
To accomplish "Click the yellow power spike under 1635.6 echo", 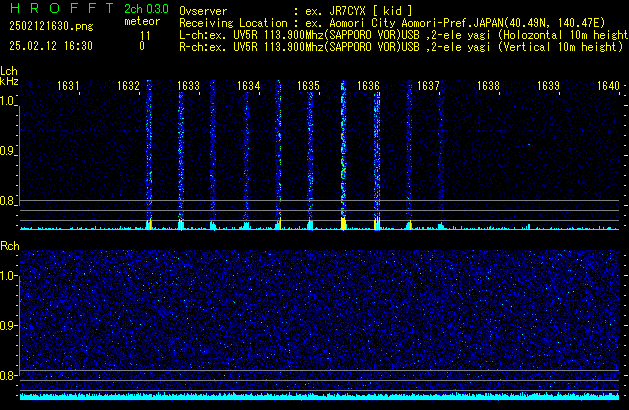I will 343,223.
